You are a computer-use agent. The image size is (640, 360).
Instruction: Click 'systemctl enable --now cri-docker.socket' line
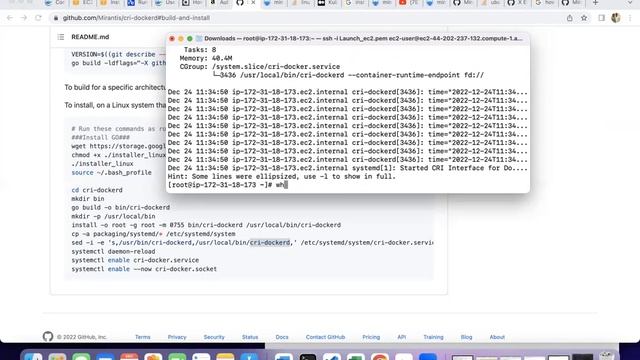coord(144,269)
